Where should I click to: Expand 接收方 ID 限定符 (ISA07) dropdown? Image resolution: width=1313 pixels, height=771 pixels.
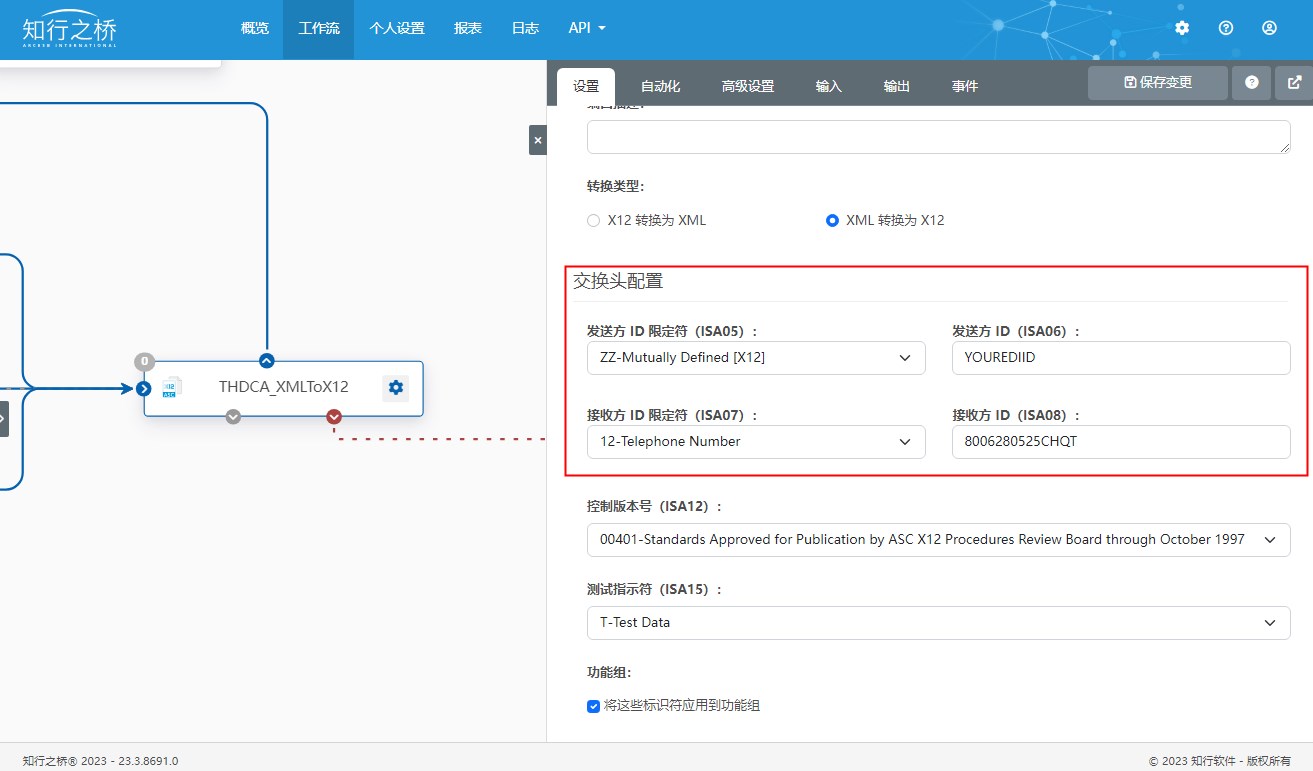755,442
